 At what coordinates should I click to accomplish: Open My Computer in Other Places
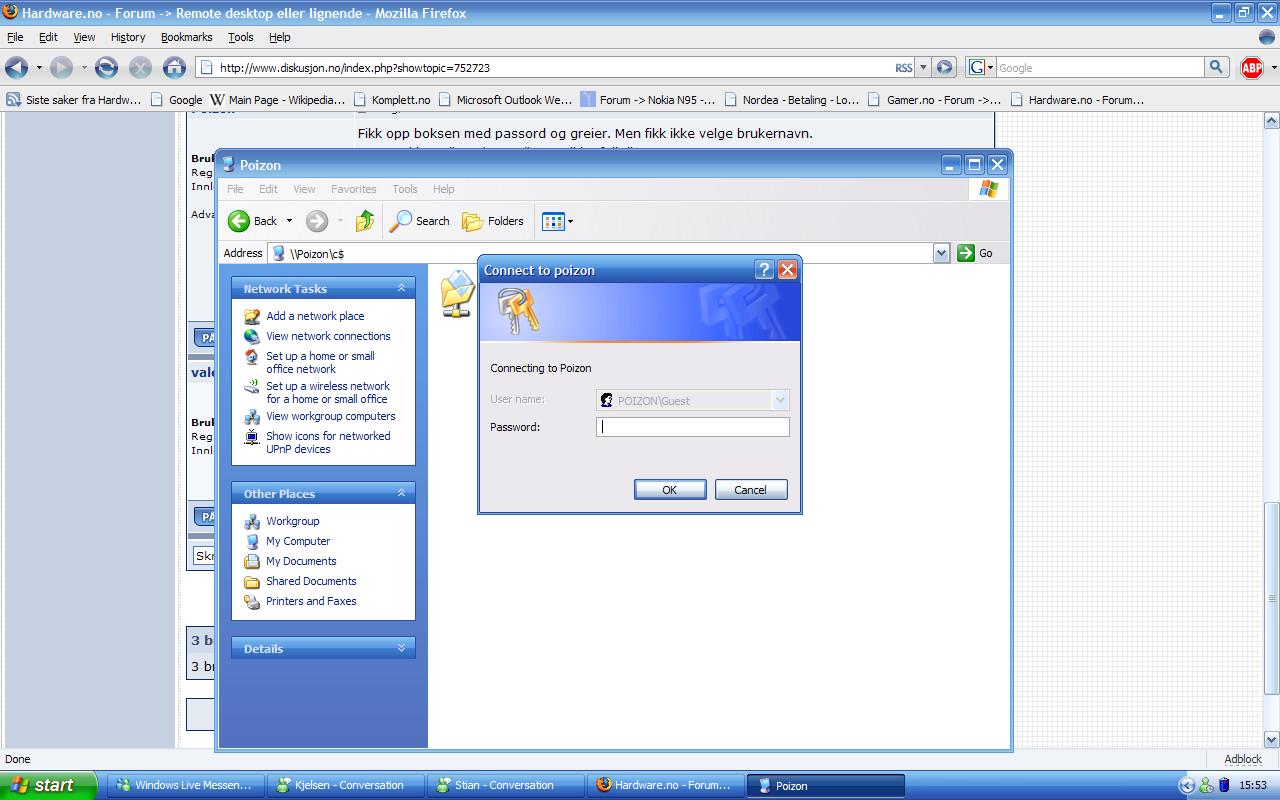[298, 541]
